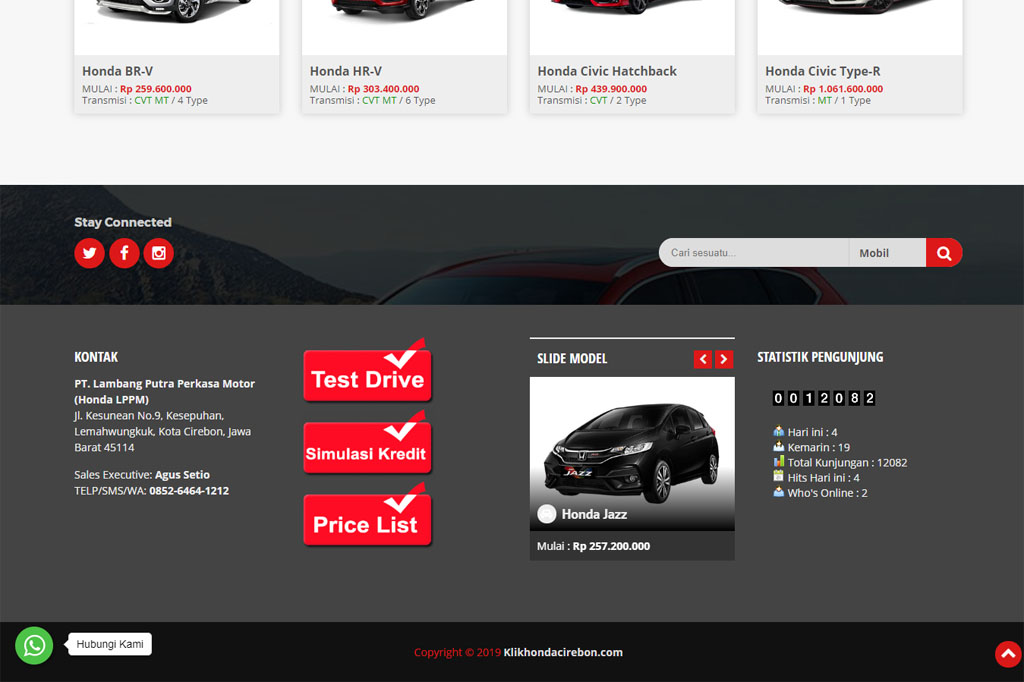Image resolution: width=1024 pixels, height=682 pixels.
Task: Open the Facebook social link
Action: click(x=124, y=253)
